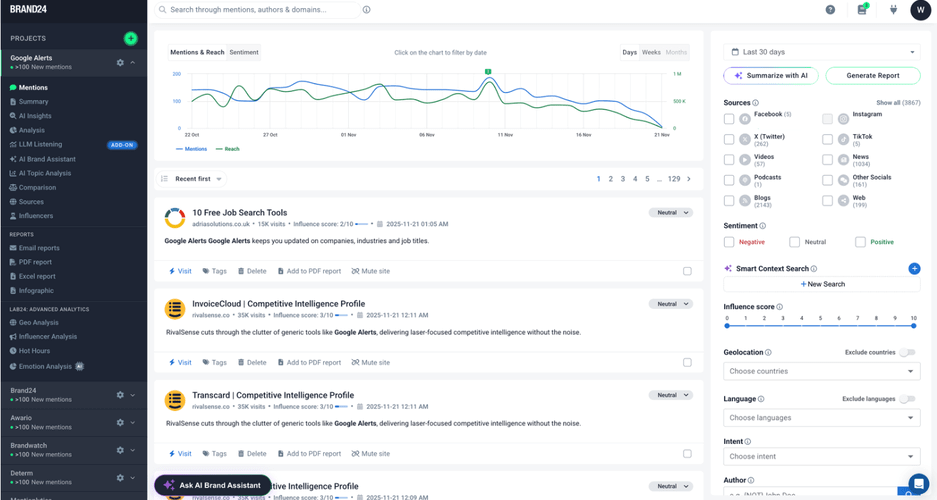Click adriasolutions source logo of 10 Free Job Search Tools
This screenshot has width=937, height=500.
pyautogui.click(x=175, y=218)
